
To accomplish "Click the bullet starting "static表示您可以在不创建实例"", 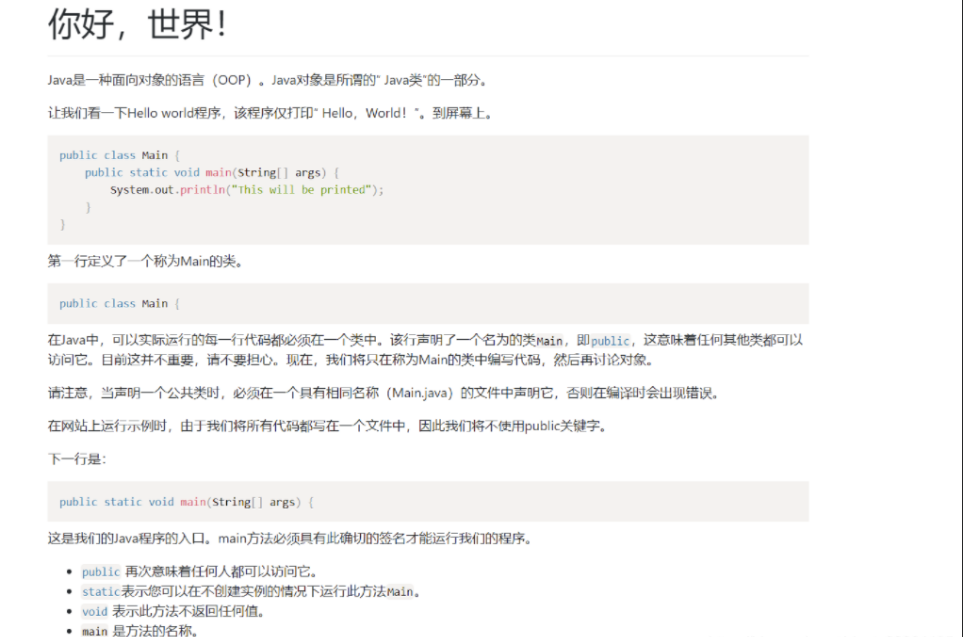I will [x=251, y=592].
